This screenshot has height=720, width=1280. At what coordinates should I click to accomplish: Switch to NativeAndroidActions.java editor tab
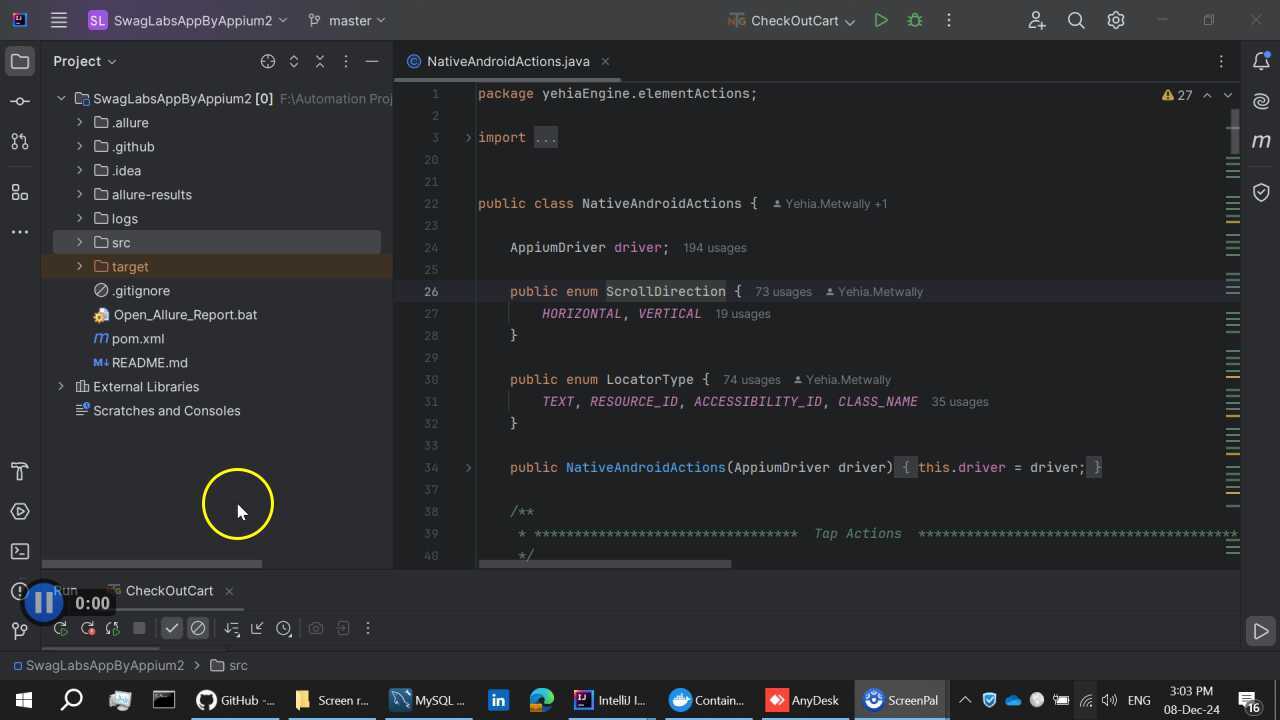click(x=508, y=61)
